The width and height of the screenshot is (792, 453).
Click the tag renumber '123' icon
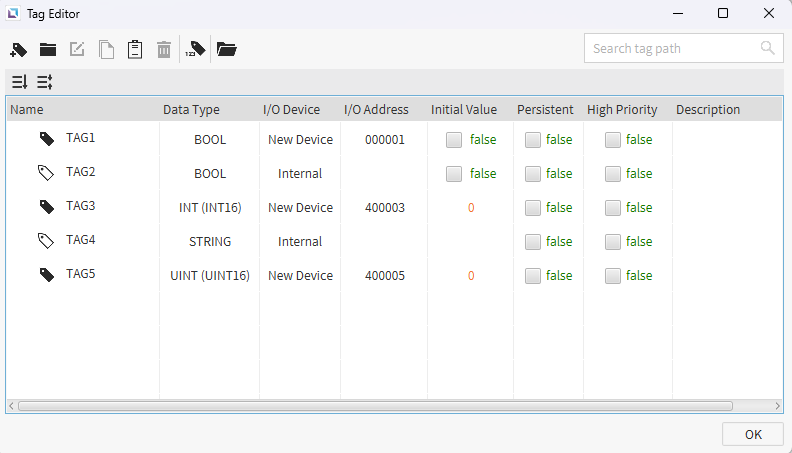196,49
